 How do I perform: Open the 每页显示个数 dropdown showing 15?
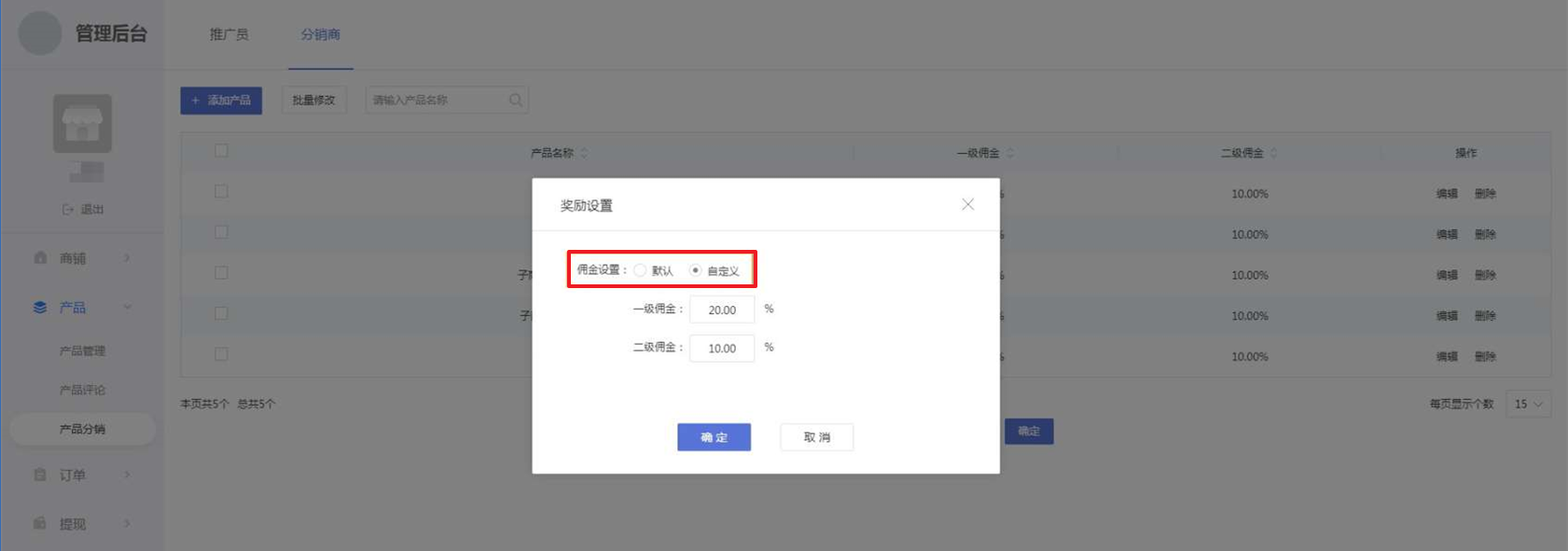1528,404
